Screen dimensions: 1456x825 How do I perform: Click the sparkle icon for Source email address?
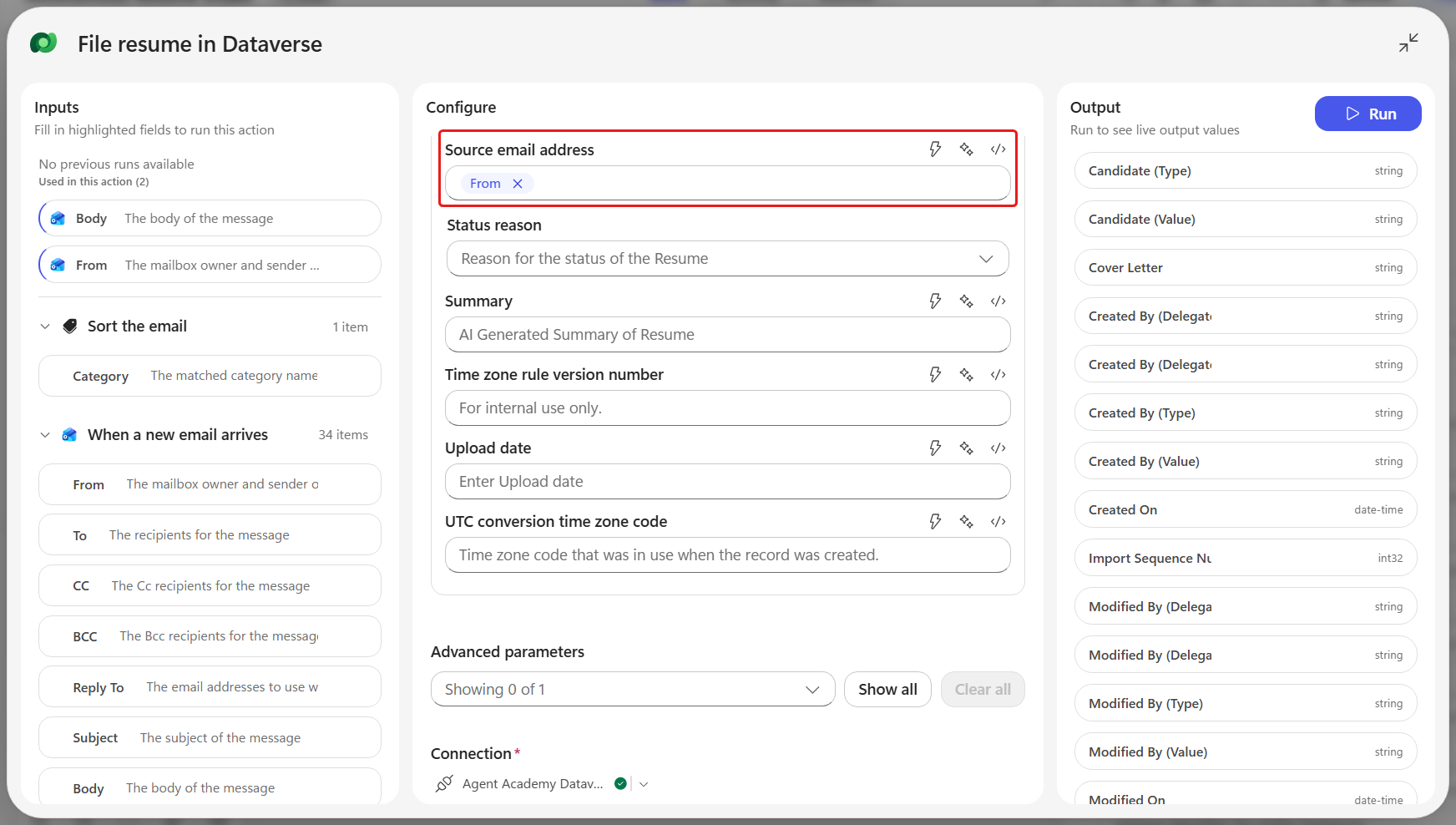click(x=966, y=149)
